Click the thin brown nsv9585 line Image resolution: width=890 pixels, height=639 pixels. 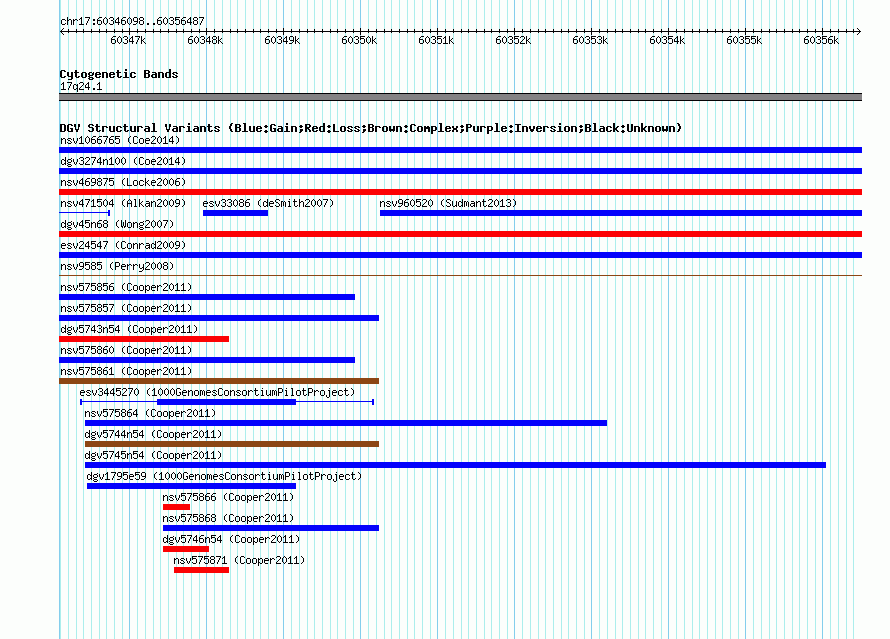click(x=460, y=276)
